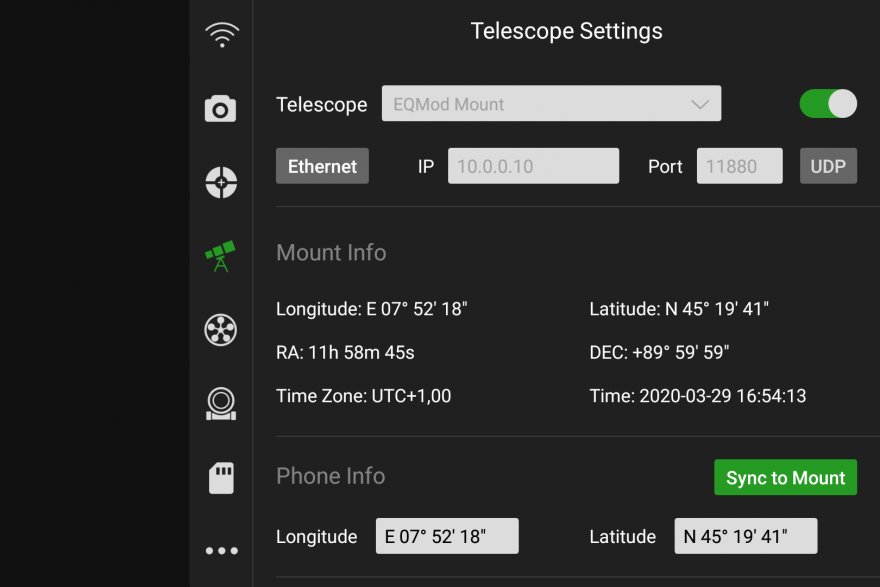Viewport: 880px width, 587px height.
Task: Click the Phone Info Latitude field
Action: point(745,536)
